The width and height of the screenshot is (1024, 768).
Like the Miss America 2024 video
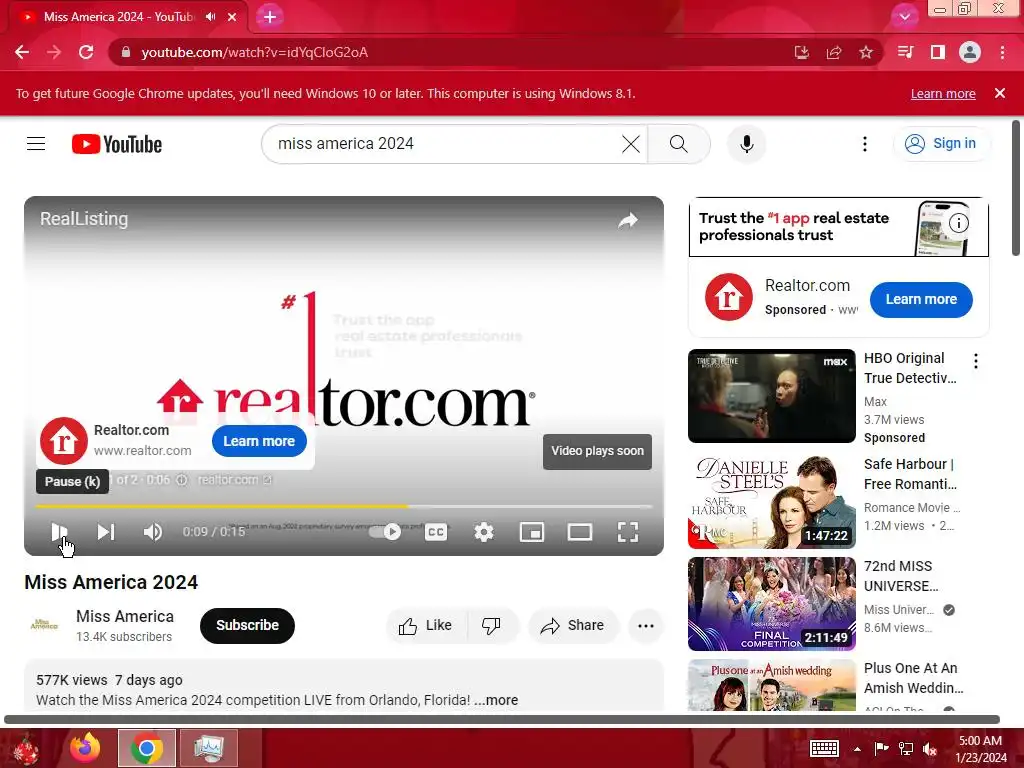(426, 626)
